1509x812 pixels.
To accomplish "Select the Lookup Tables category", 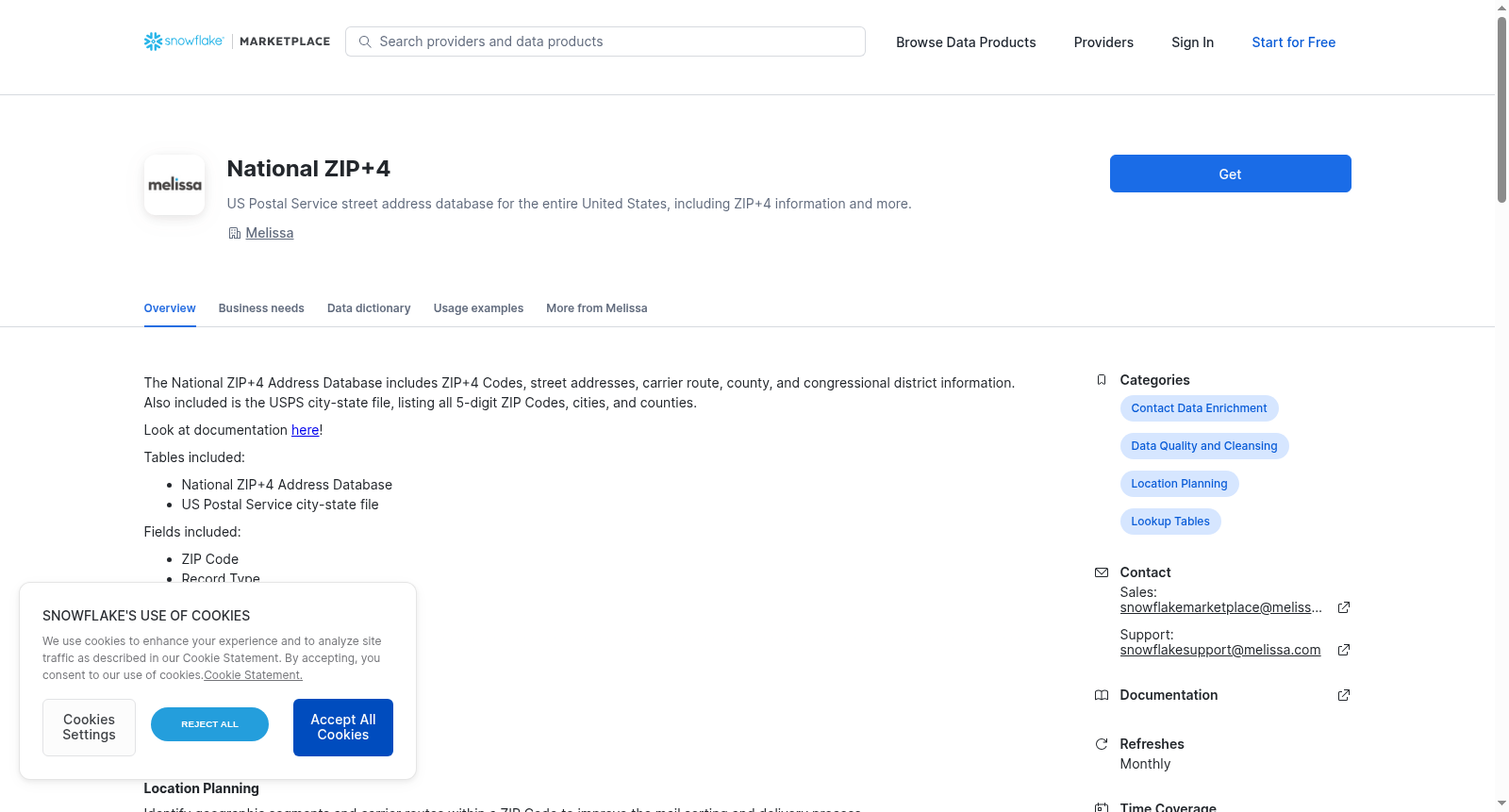I will [1170, 522].
